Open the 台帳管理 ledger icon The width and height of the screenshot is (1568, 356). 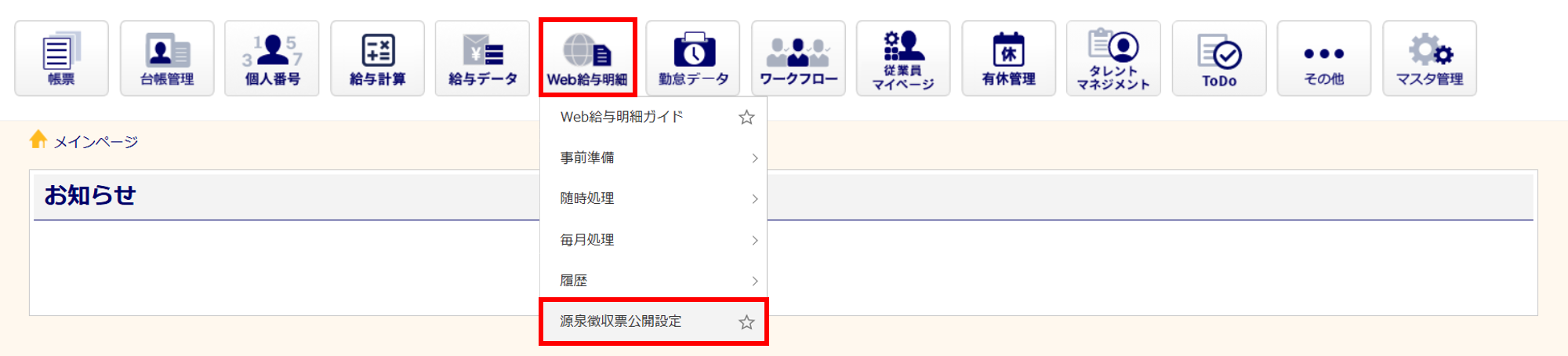click(x=167, y=59)
